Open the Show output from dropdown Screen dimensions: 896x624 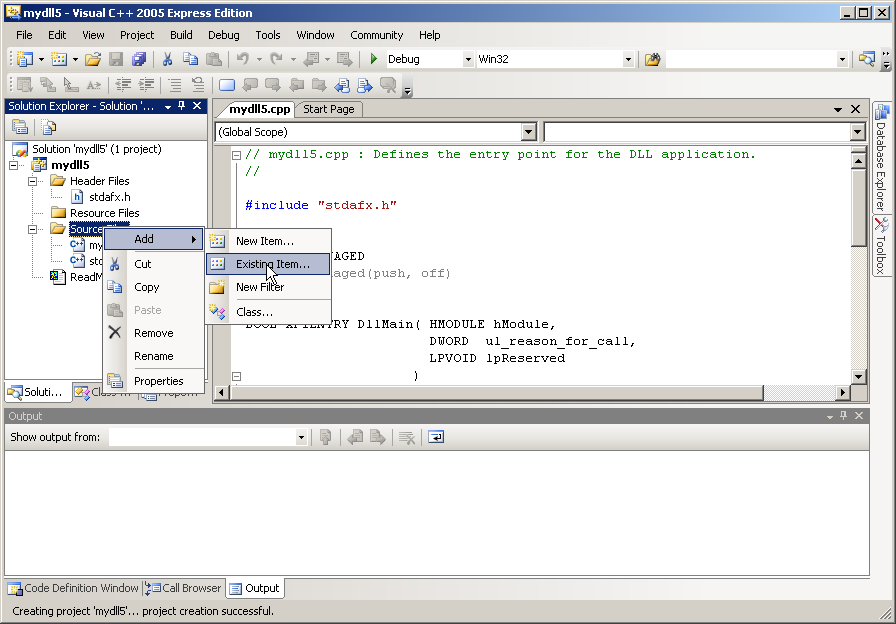[x=301, y=438]
